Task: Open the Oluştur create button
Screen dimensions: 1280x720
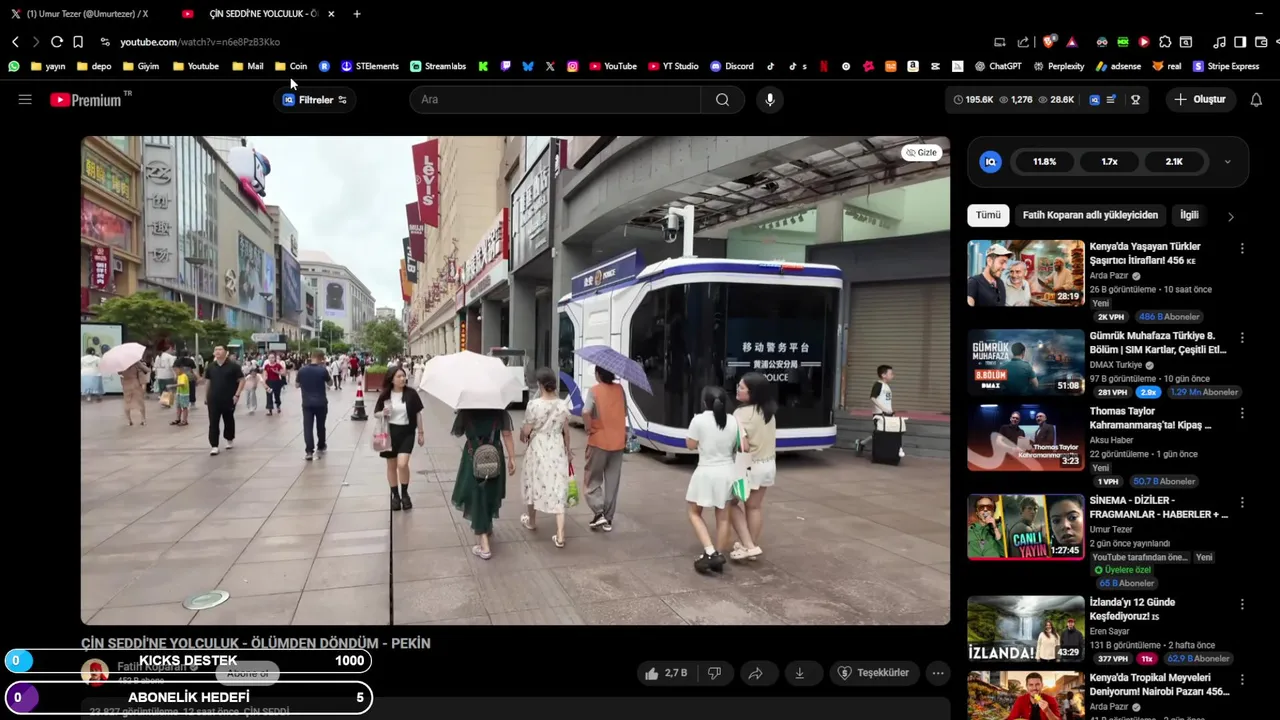Action: coord(1200,100)
